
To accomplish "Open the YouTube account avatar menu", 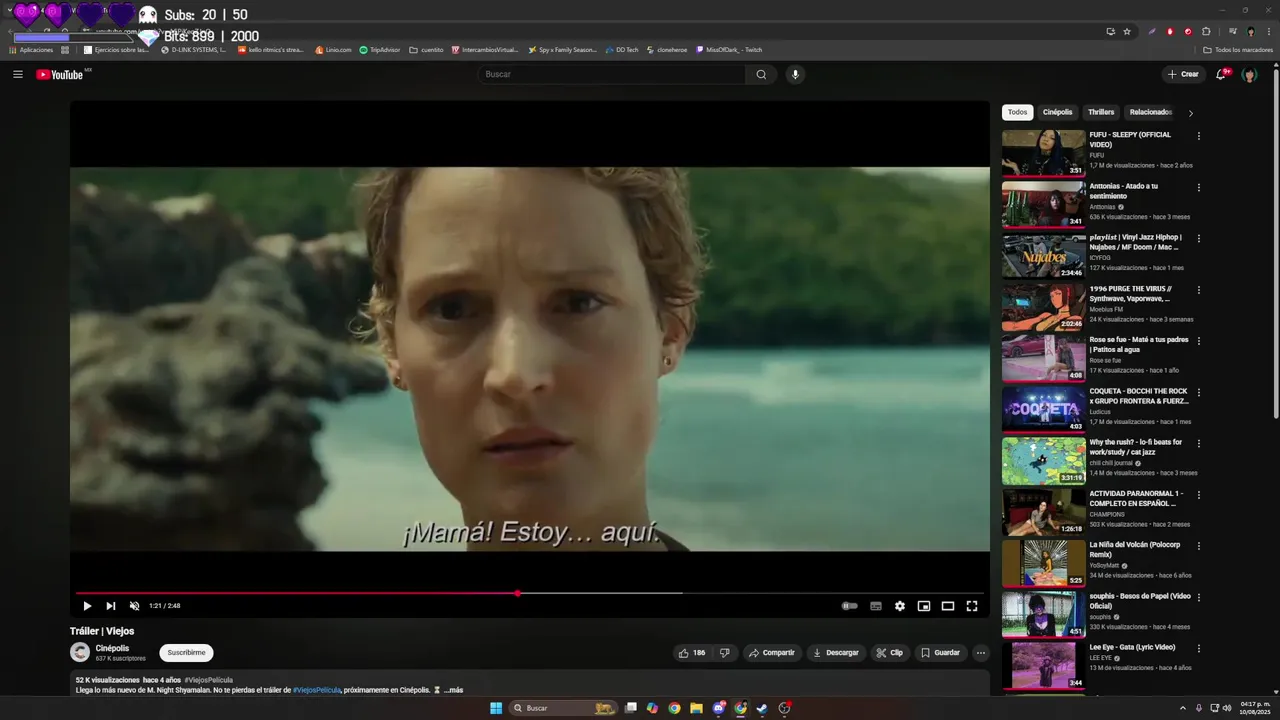I will coord(1249,74).
